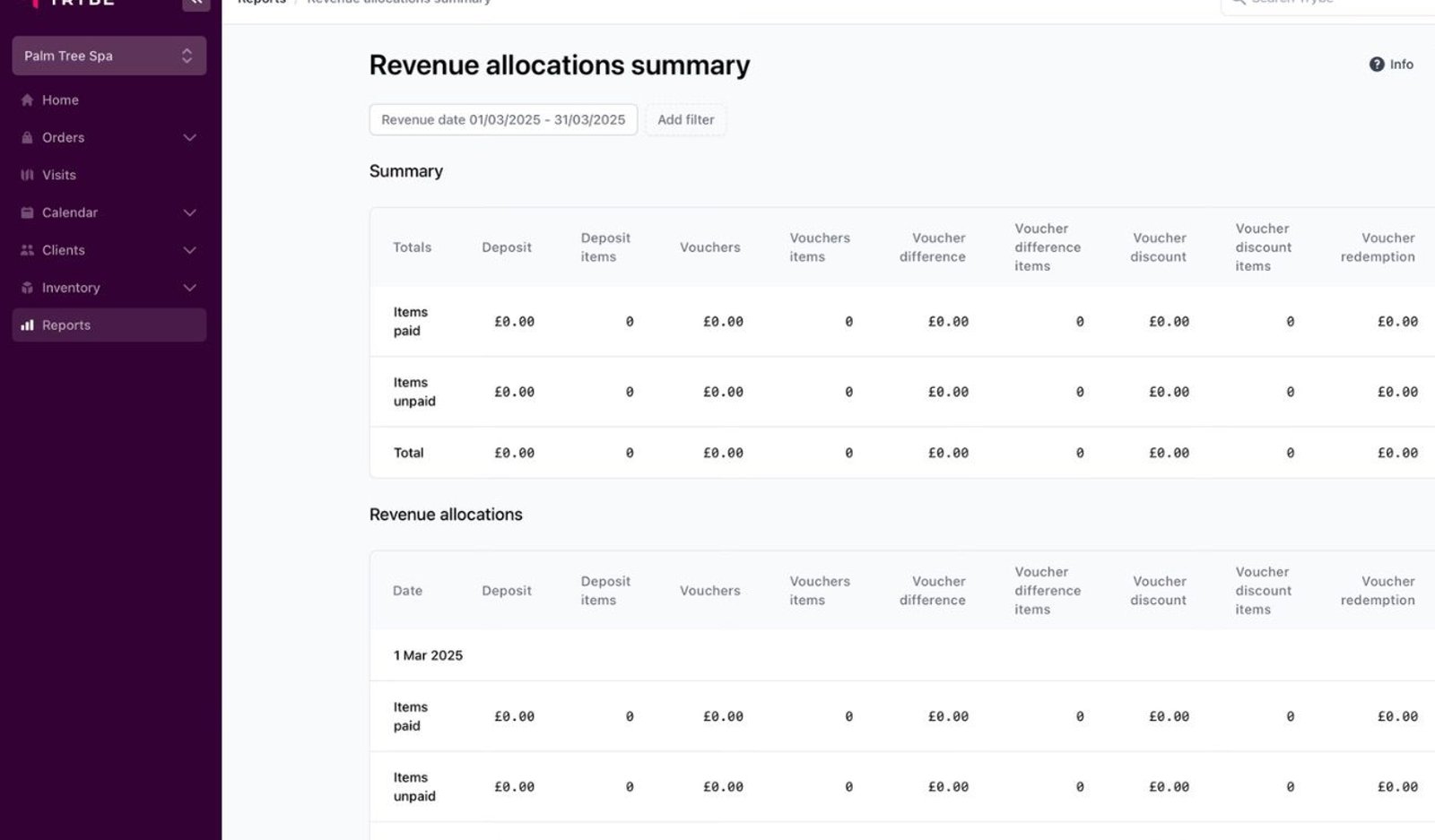Viewport: 1435px width, 840px height.
Task: Click the summary Total row label
Action: click(409, 453)
